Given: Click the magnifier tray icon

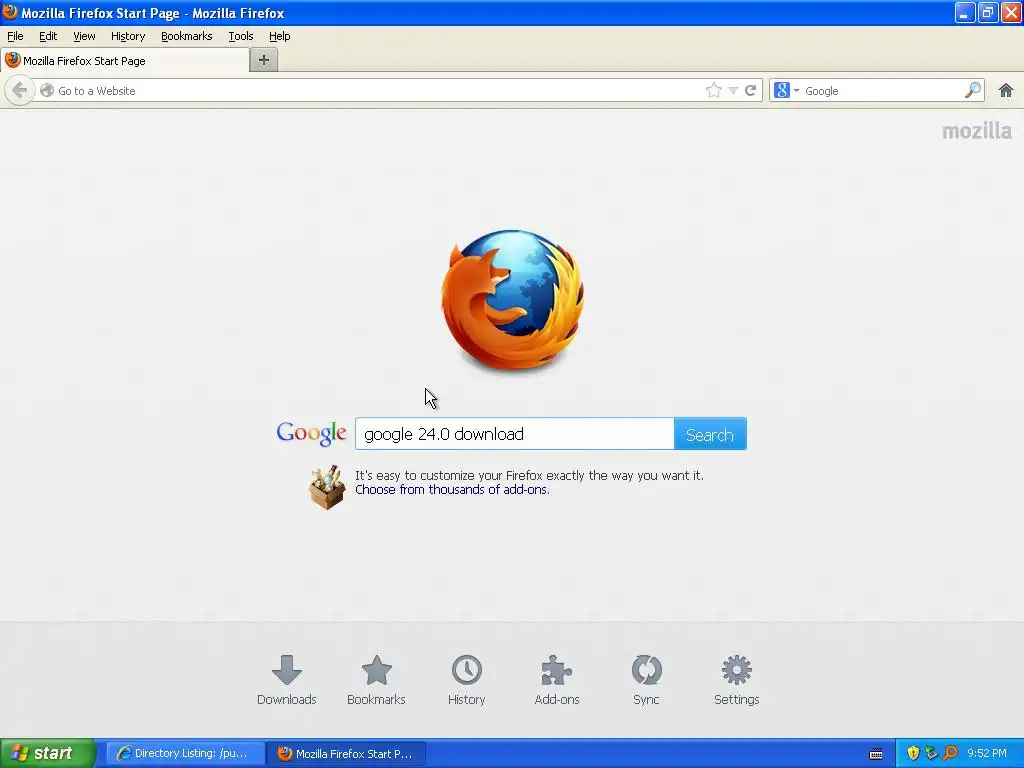Looking at the screenshot, I should 951,753.
